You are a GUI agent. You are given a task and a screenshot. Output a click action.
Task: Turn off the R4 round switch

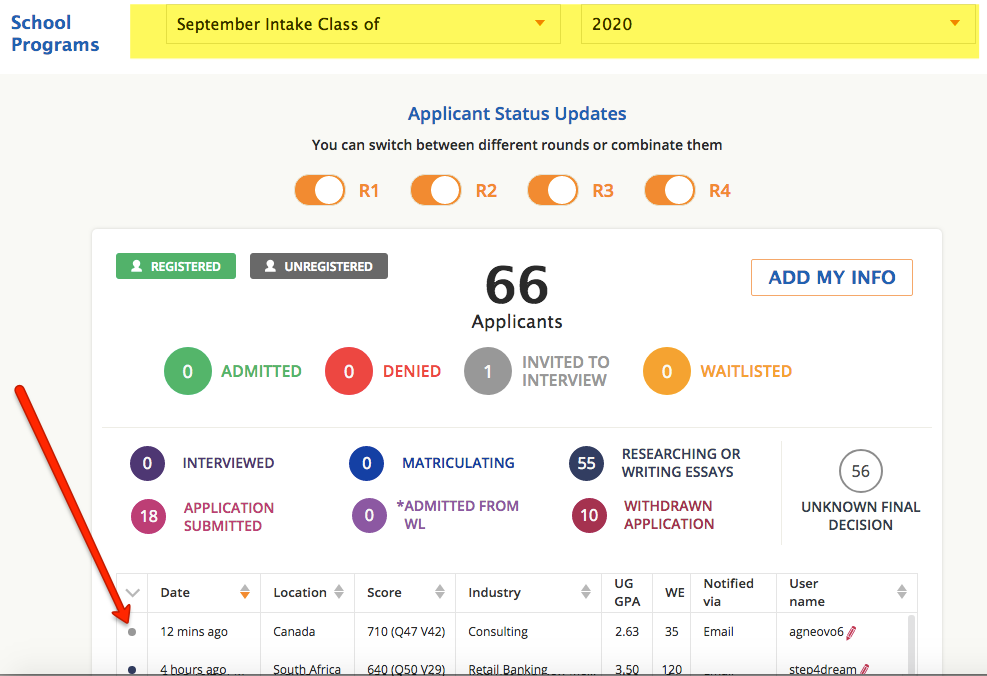click(x=670, y=190)
